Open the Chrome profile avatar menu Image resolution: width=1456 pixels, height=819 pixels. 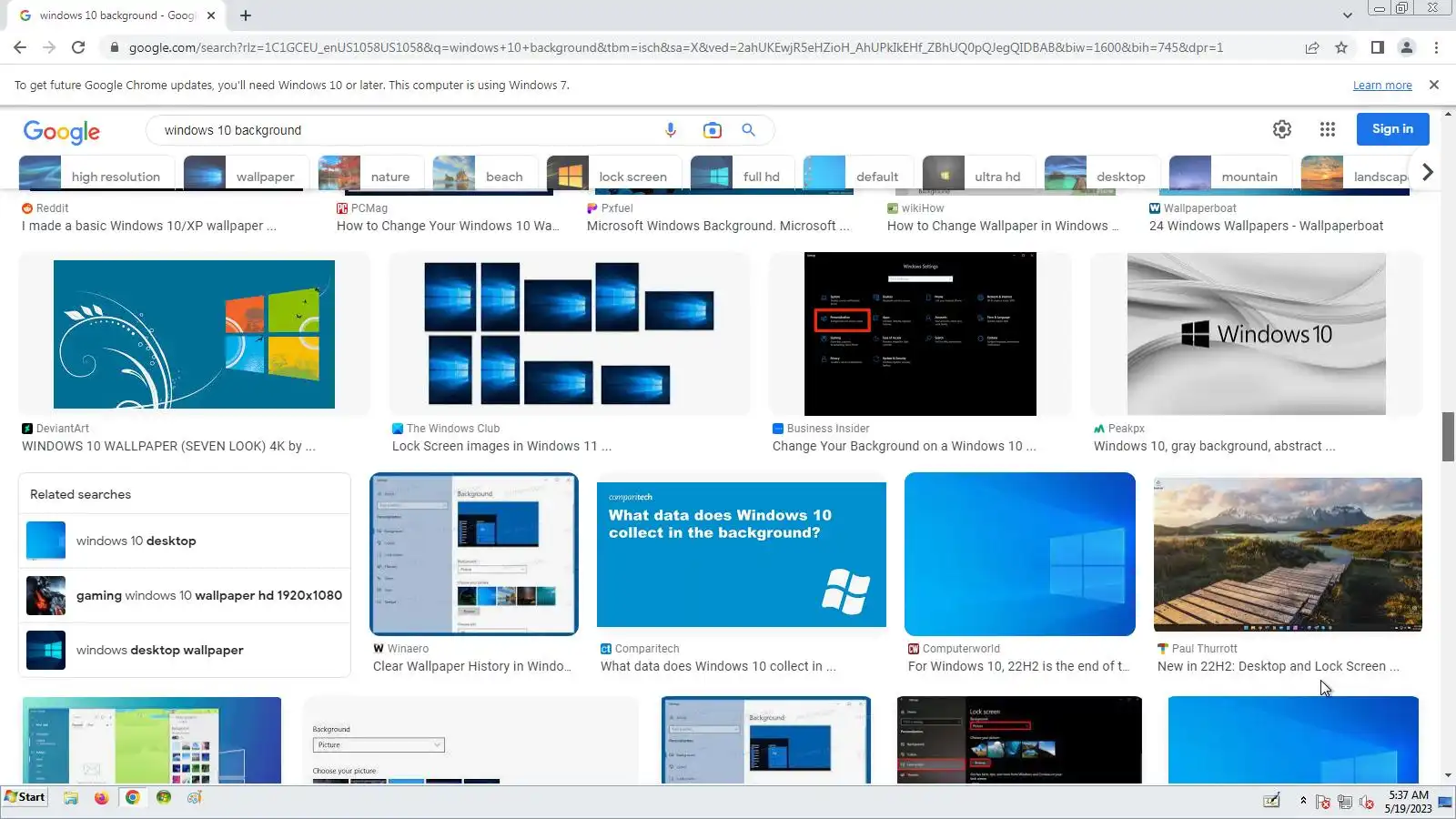pyautogui.click(x=1407, y=47)
